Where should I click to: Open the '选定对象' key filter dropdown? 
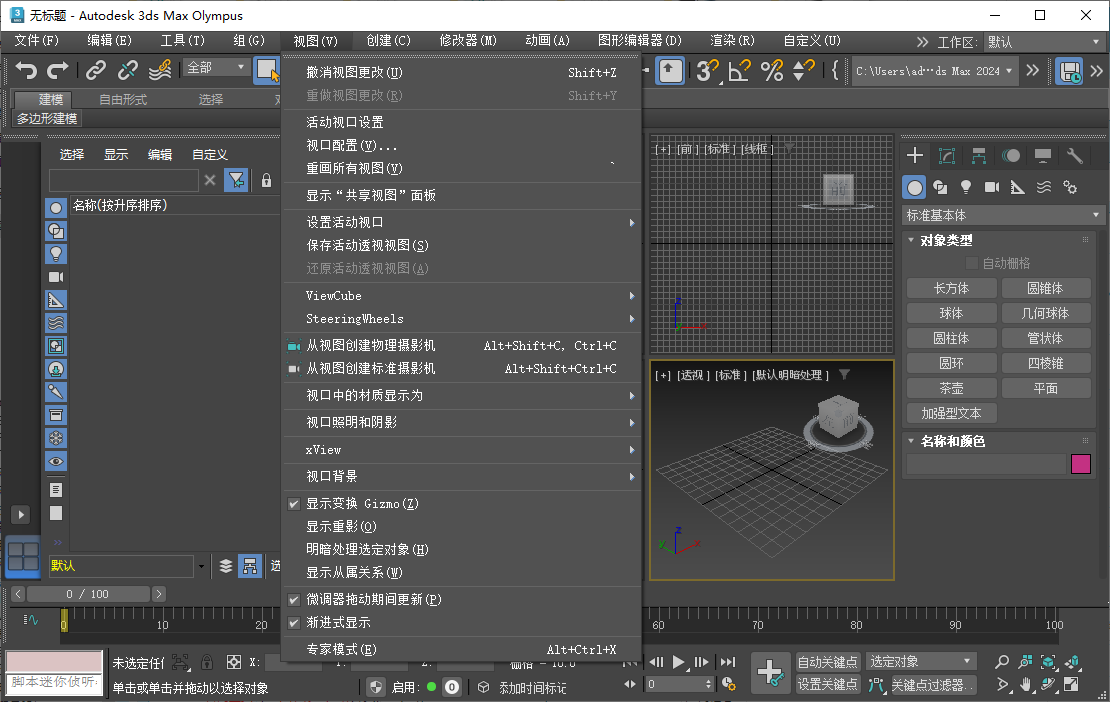921,662
